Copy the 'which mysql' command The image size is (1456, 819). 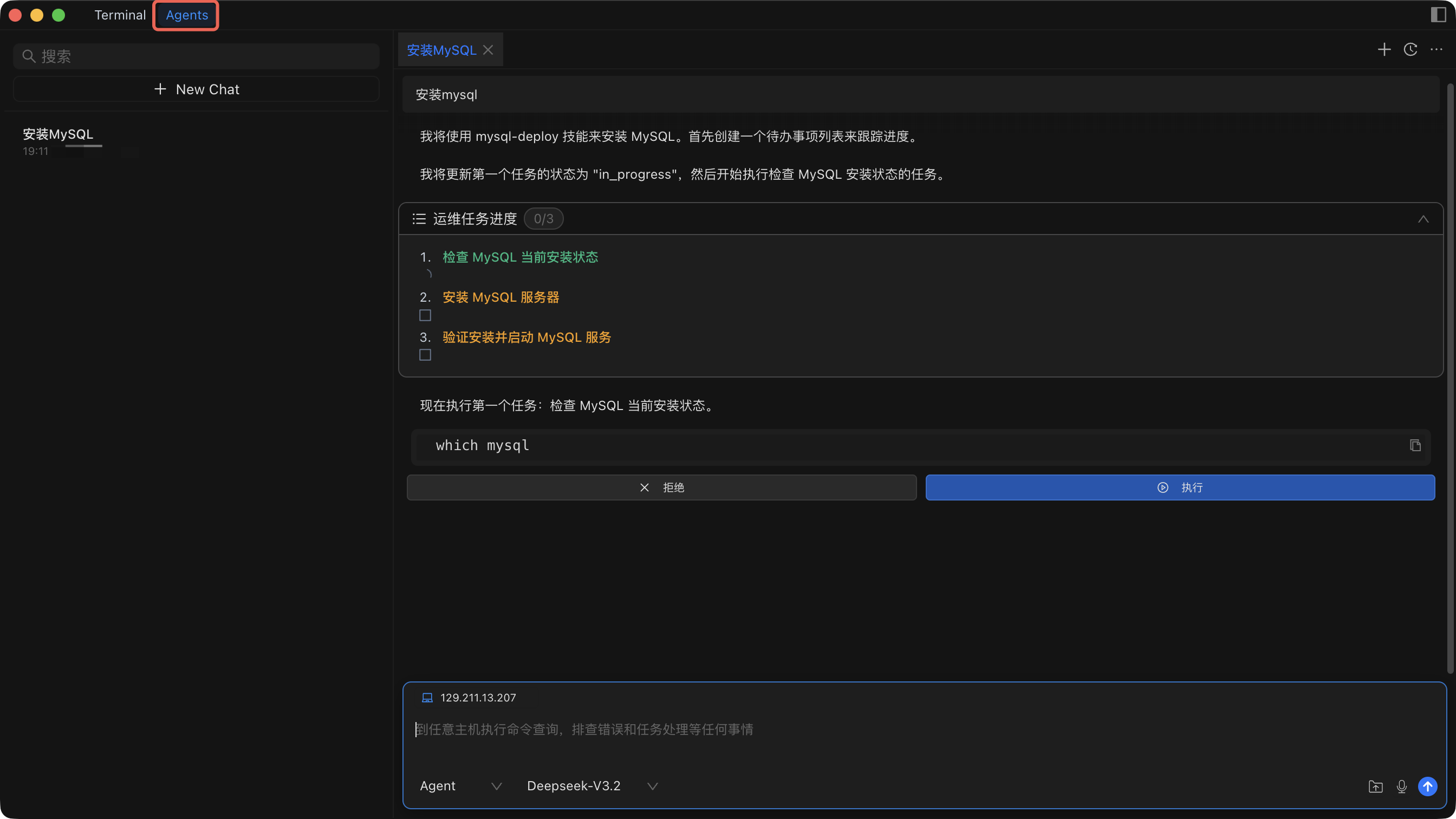click(1415, 445)
